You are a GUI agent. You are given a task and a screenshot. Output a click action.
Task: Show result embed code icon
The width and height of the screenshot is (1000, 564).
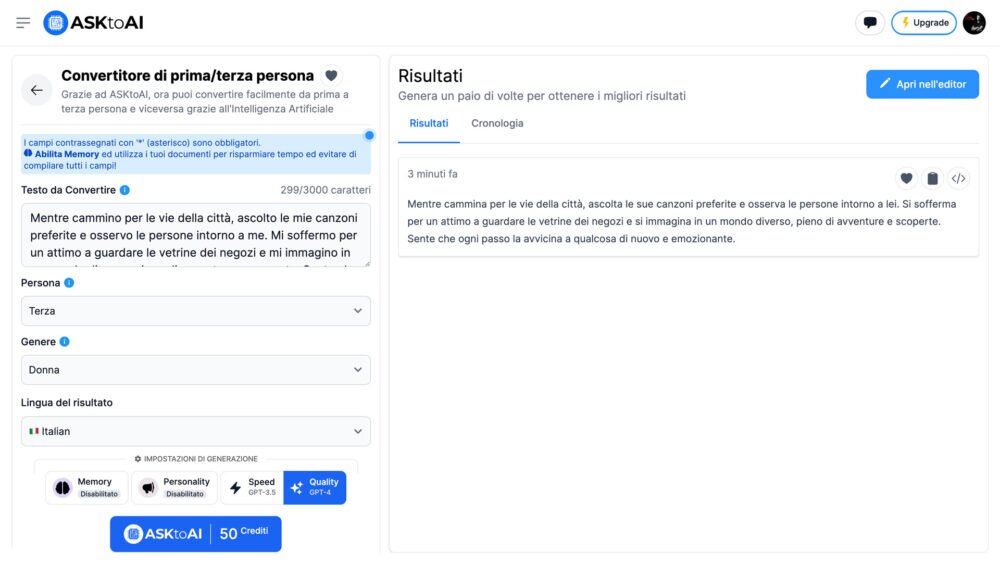(x=958, y=178)
